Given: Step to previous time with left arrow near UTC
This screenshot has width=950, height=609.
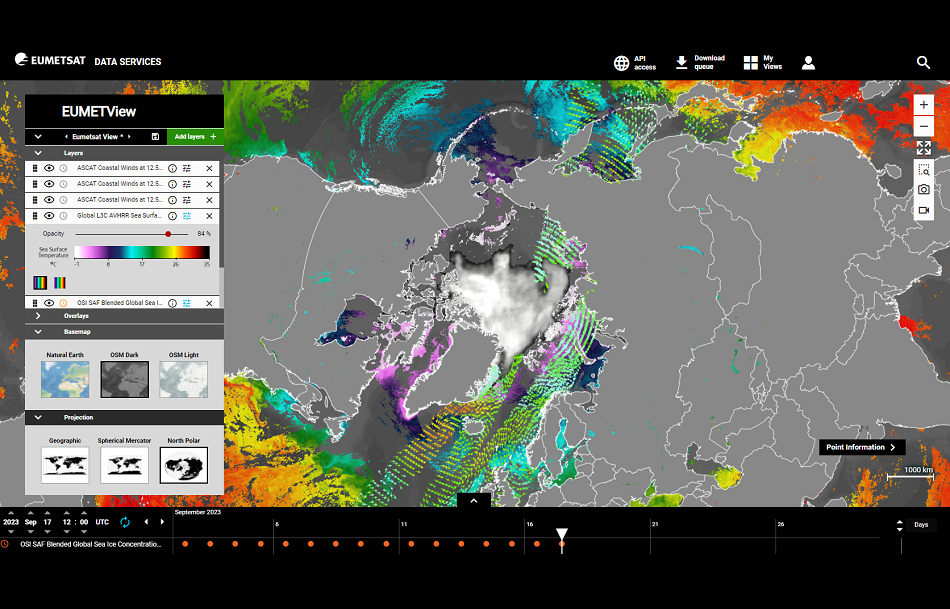Looking at the screenshot, I should (146, 522).
